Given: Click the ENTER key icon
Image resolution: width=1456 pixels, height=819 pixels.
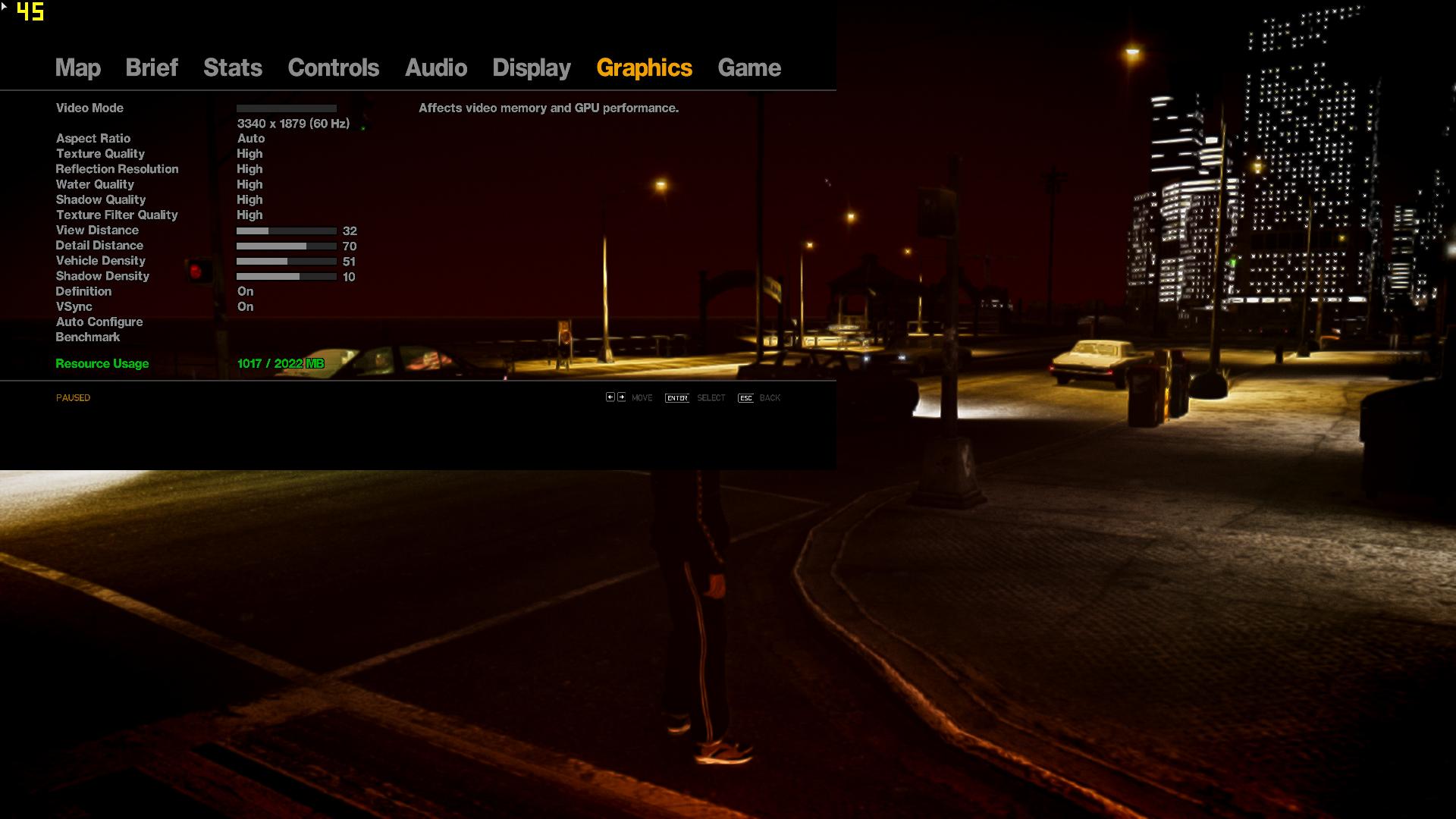Looking at the screenshot, I should [x=677, y=398].
